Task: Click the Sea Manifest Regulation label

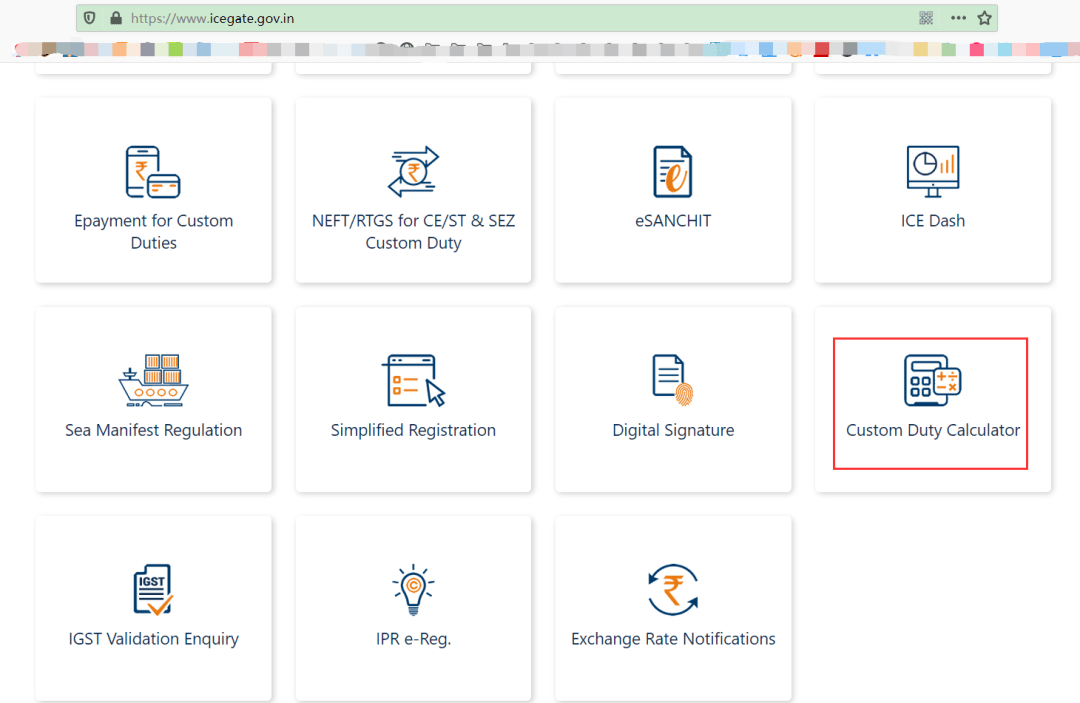Action: [153, 430]
